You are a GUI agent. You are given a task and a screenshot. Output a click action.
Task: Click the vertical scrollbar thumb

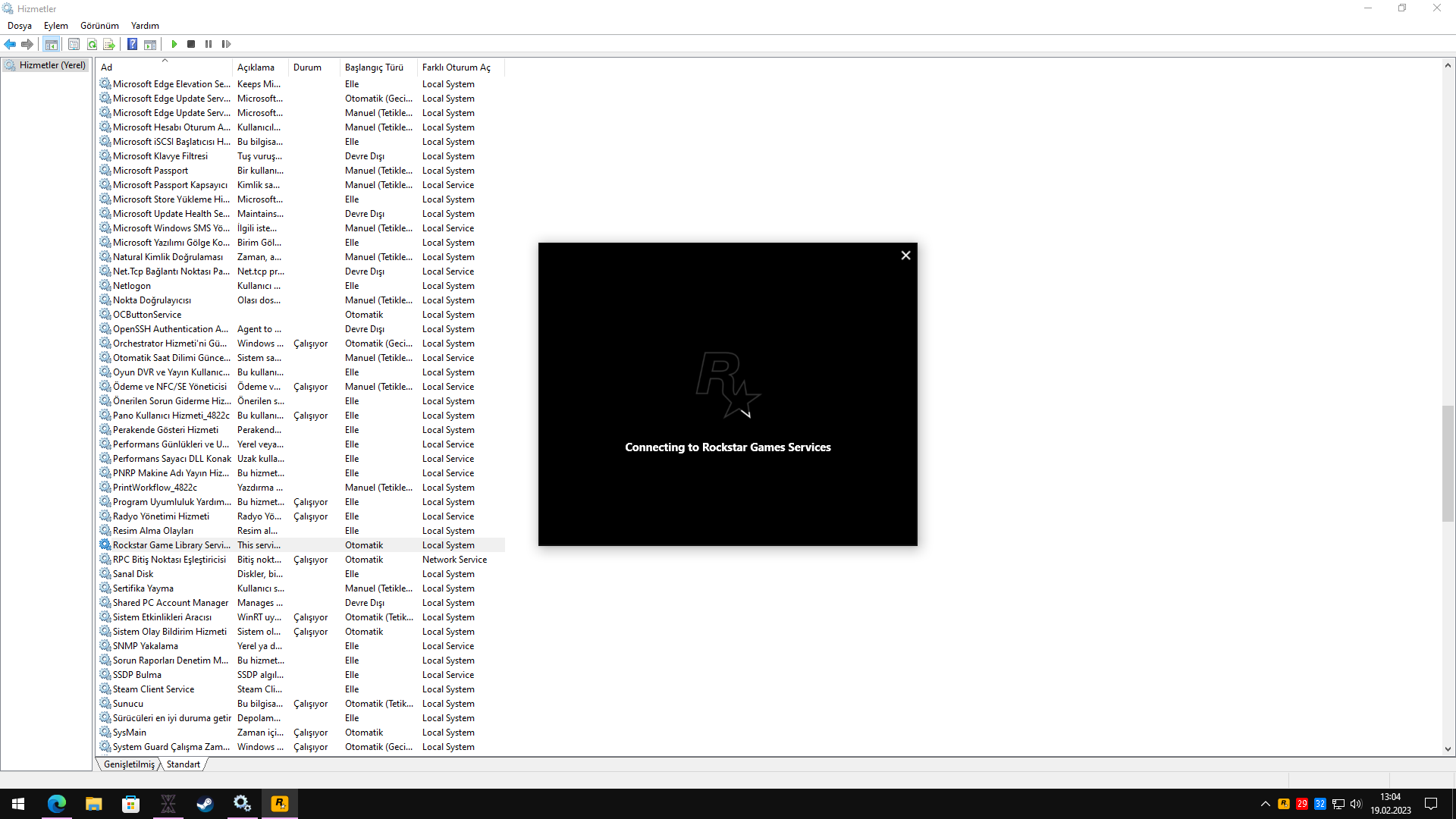coord(1448,463)
